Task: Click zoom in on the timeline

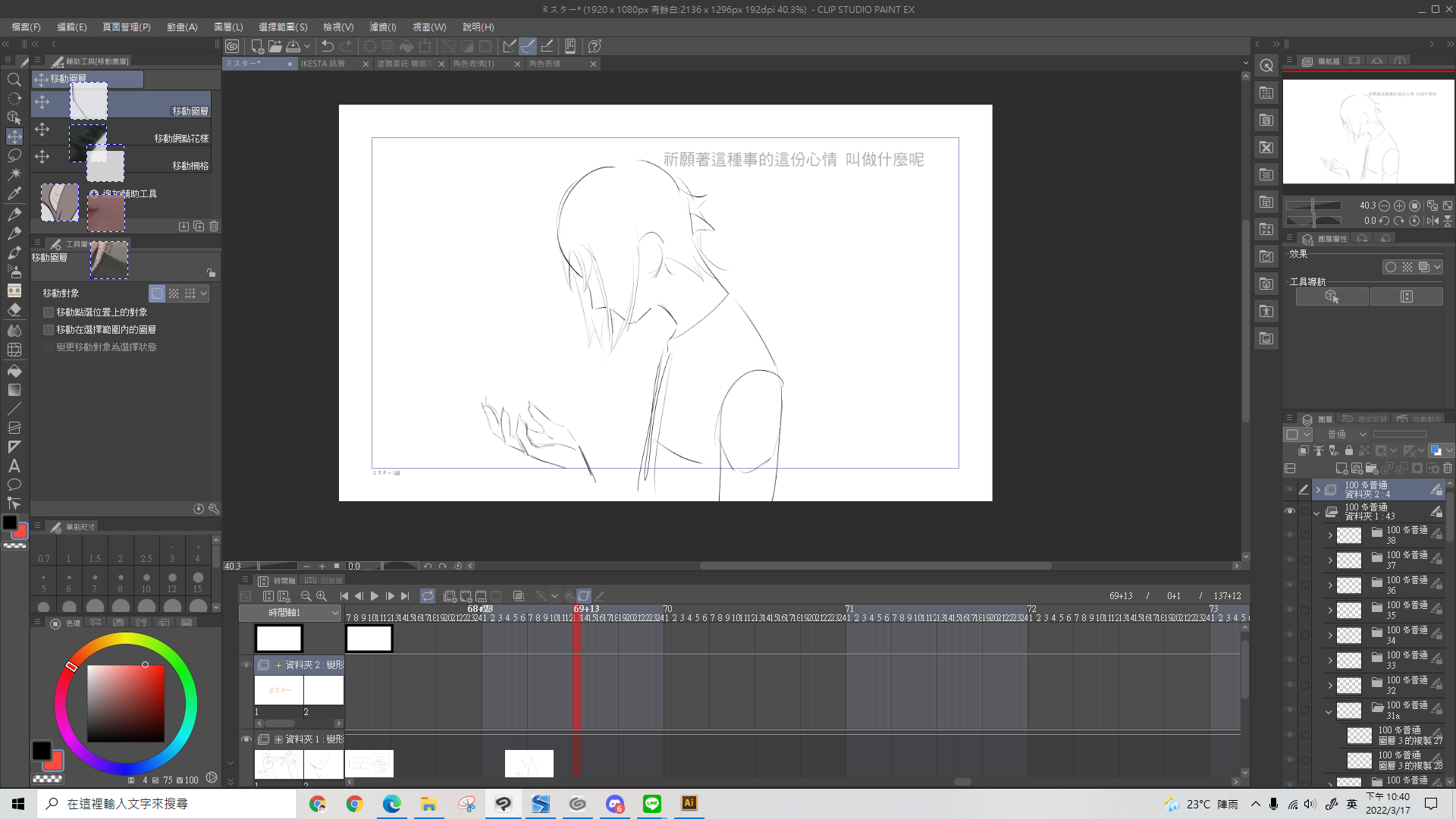Action: [x=322, y=596]
